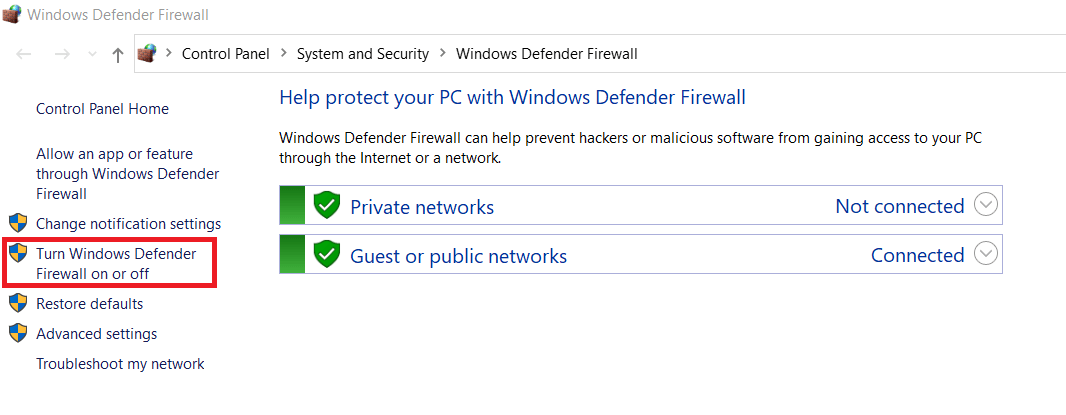This screenshot has height=415, width=1066.
Task: Click the green shield beside Guest or public networks
Action: pyautogui.click(x=326, y=255)
